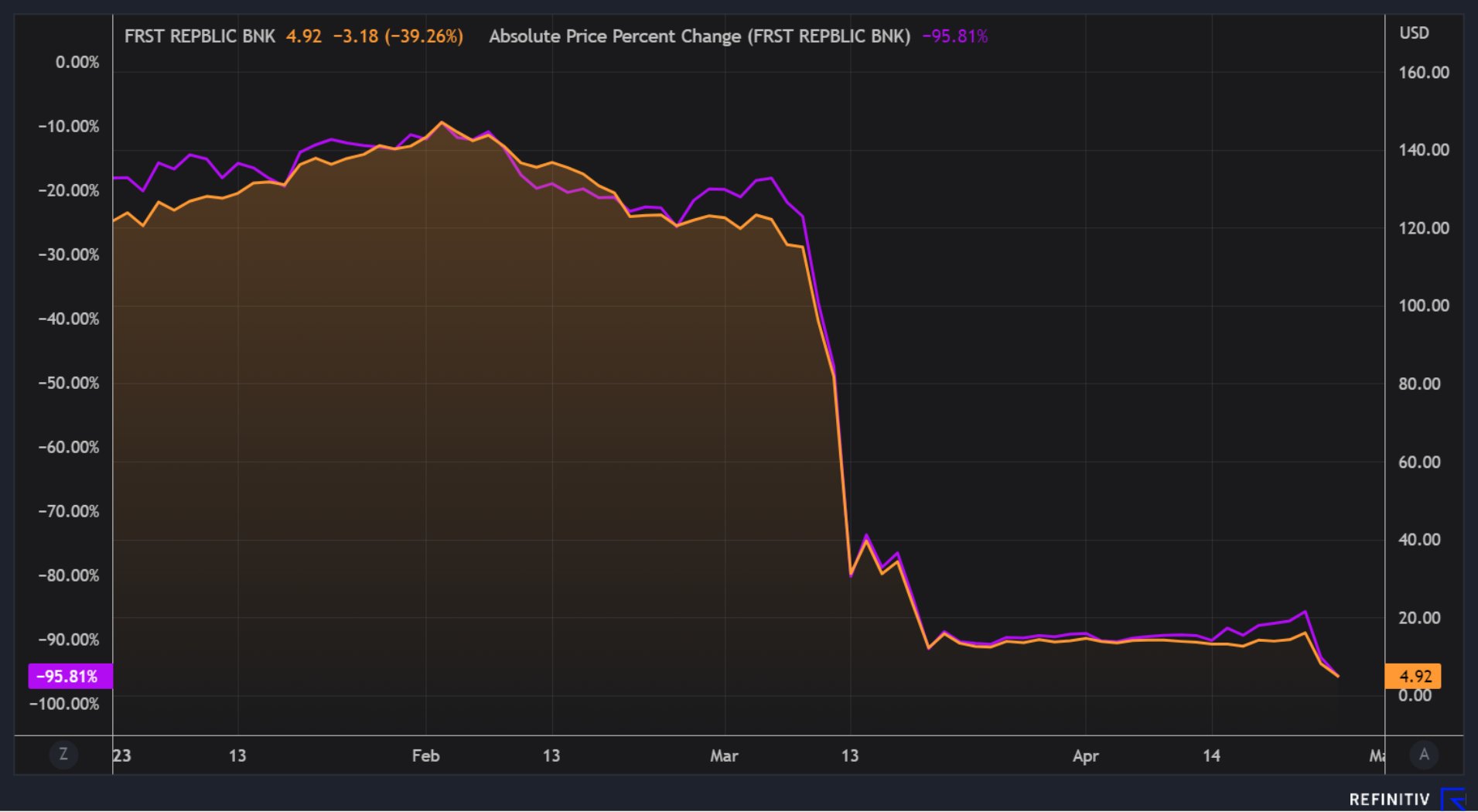Click the 100.00 price axis value
This screenshot has width=1478, height=812.
point(1424,305)
